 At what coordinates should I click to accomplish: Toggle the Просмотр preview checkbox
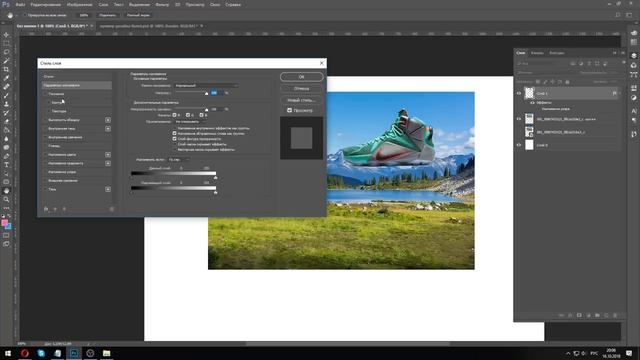point(289,110)
